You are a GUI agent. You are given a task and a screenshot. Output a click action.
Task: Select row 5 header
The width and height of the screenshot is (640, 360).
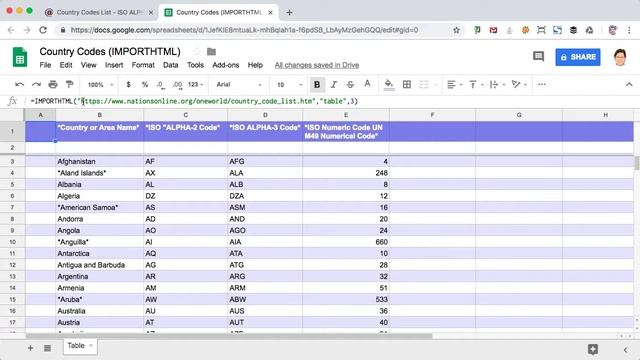(x=12, y=184)
